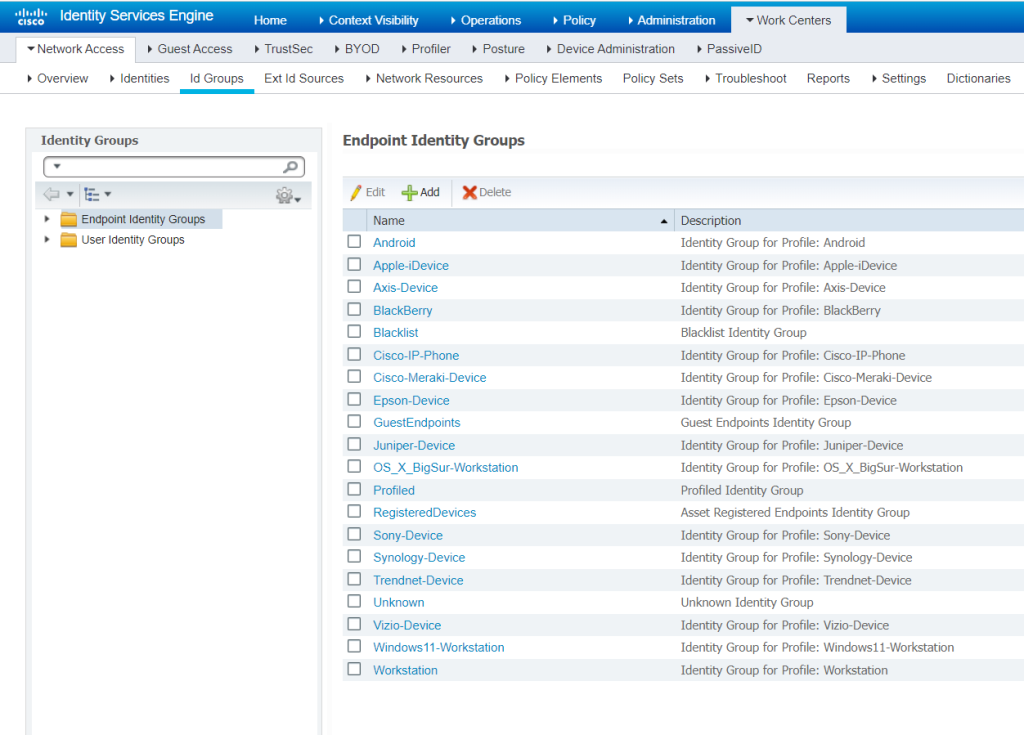Click the pencil Edit icon
Image resolution: width=1024 pixels, height=735 pixels.
[356, 192]
